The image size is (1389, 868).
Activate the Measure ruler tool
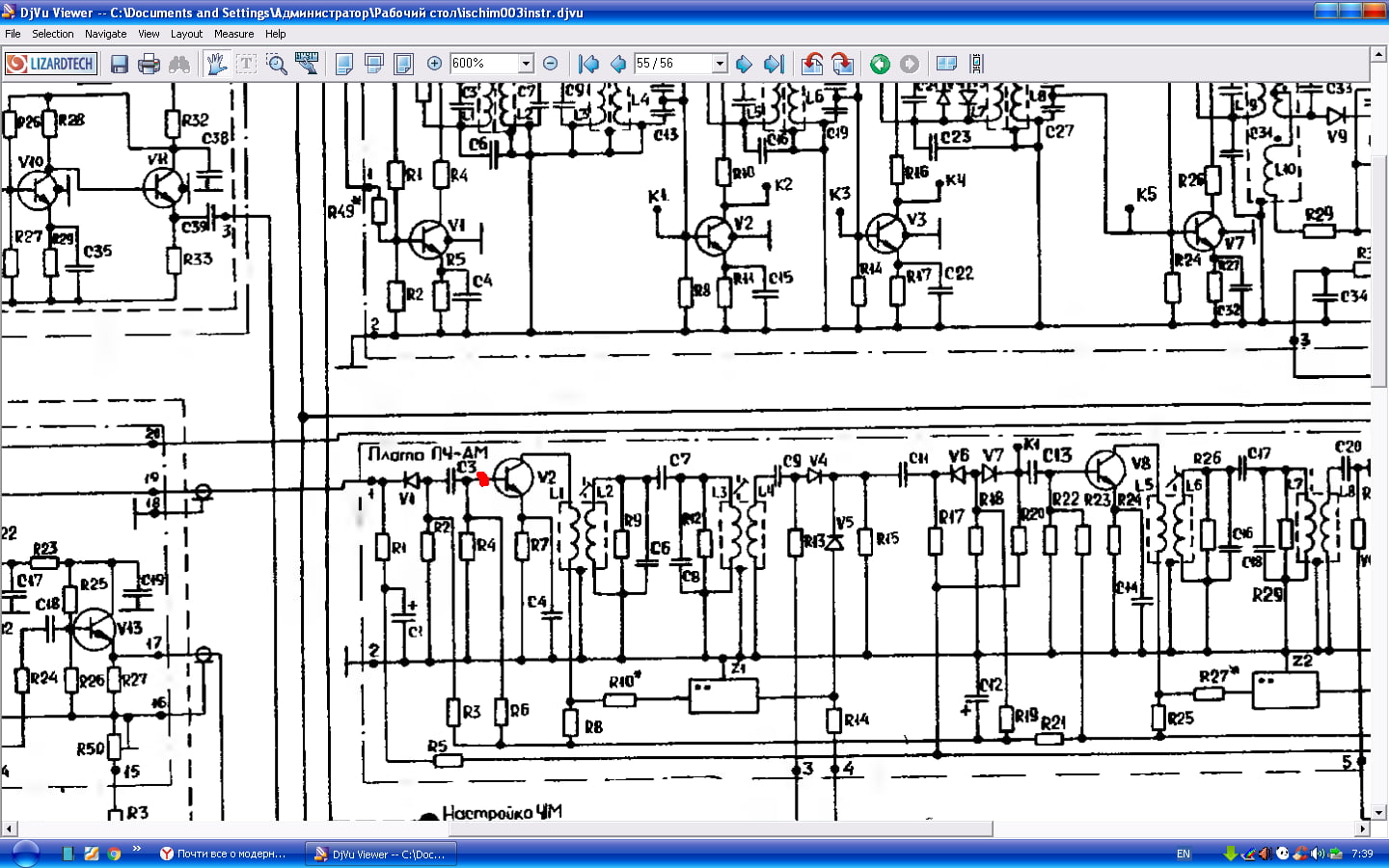coord(307,64)
